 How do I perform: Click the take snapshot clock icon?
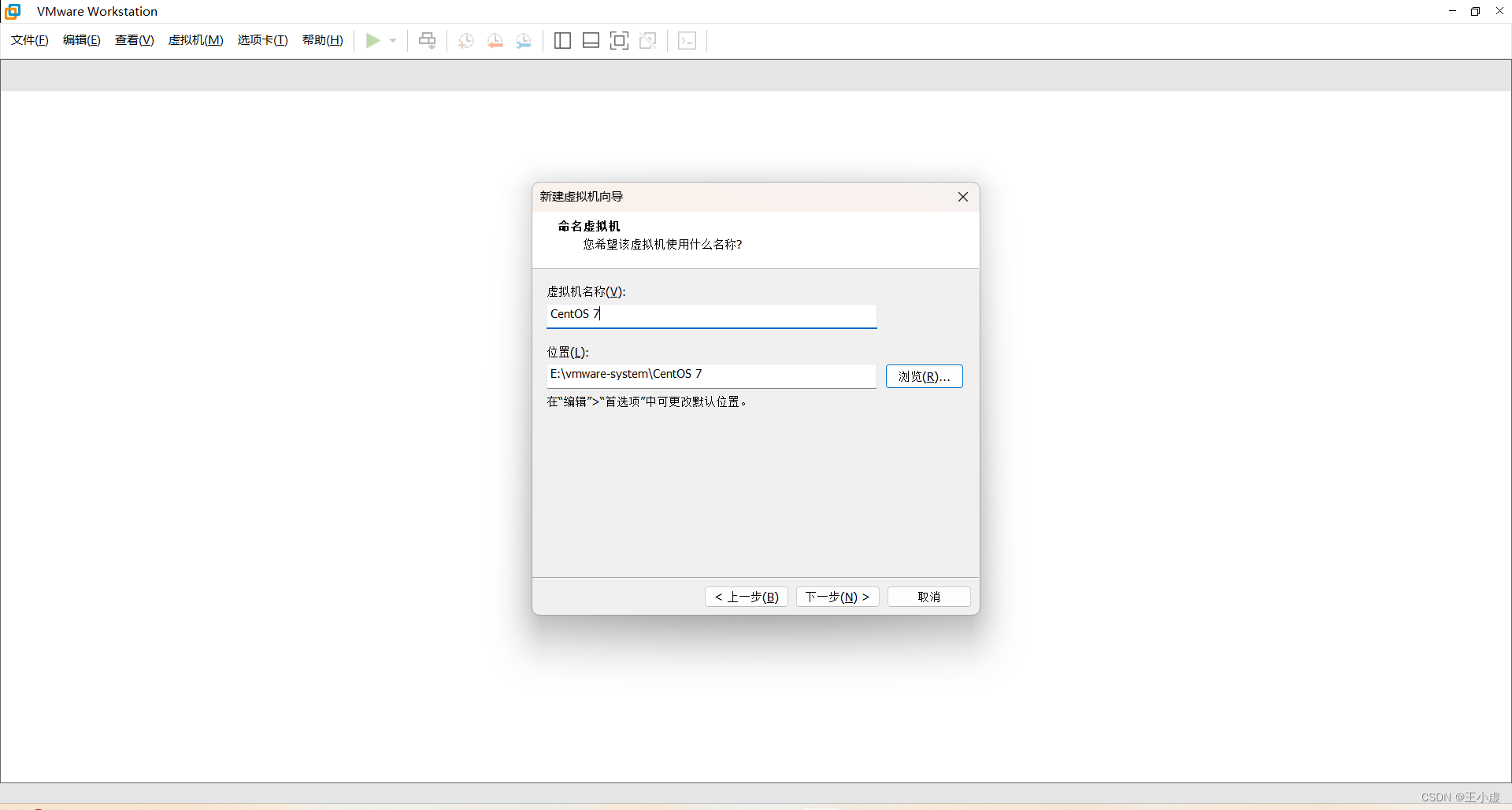click(466, 41)
